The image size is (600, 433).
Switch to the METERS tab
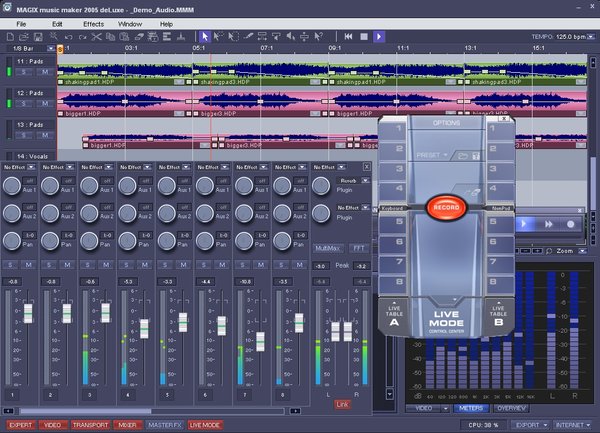pos(471,409)
